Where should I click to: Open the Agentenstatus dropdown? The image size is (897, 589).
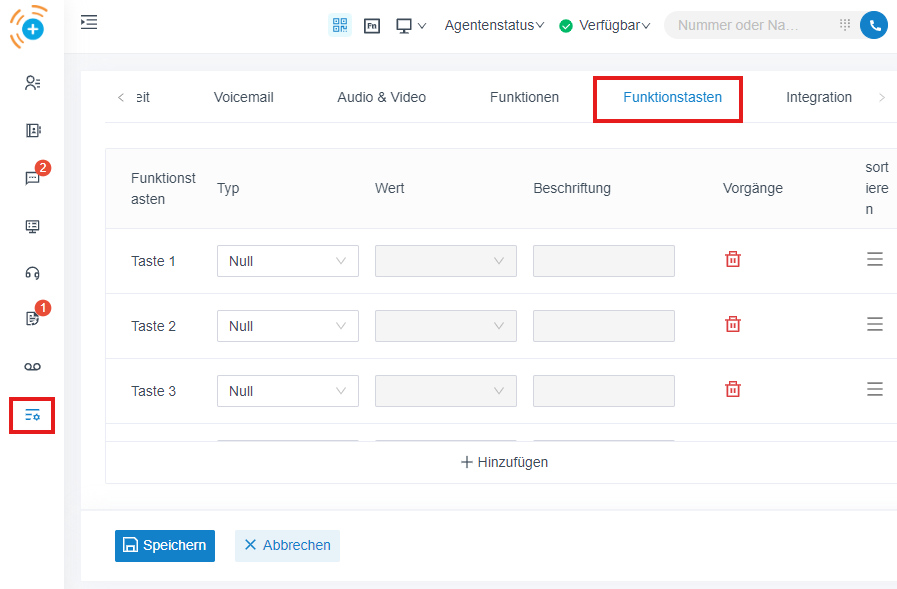[x=494, y=25]
